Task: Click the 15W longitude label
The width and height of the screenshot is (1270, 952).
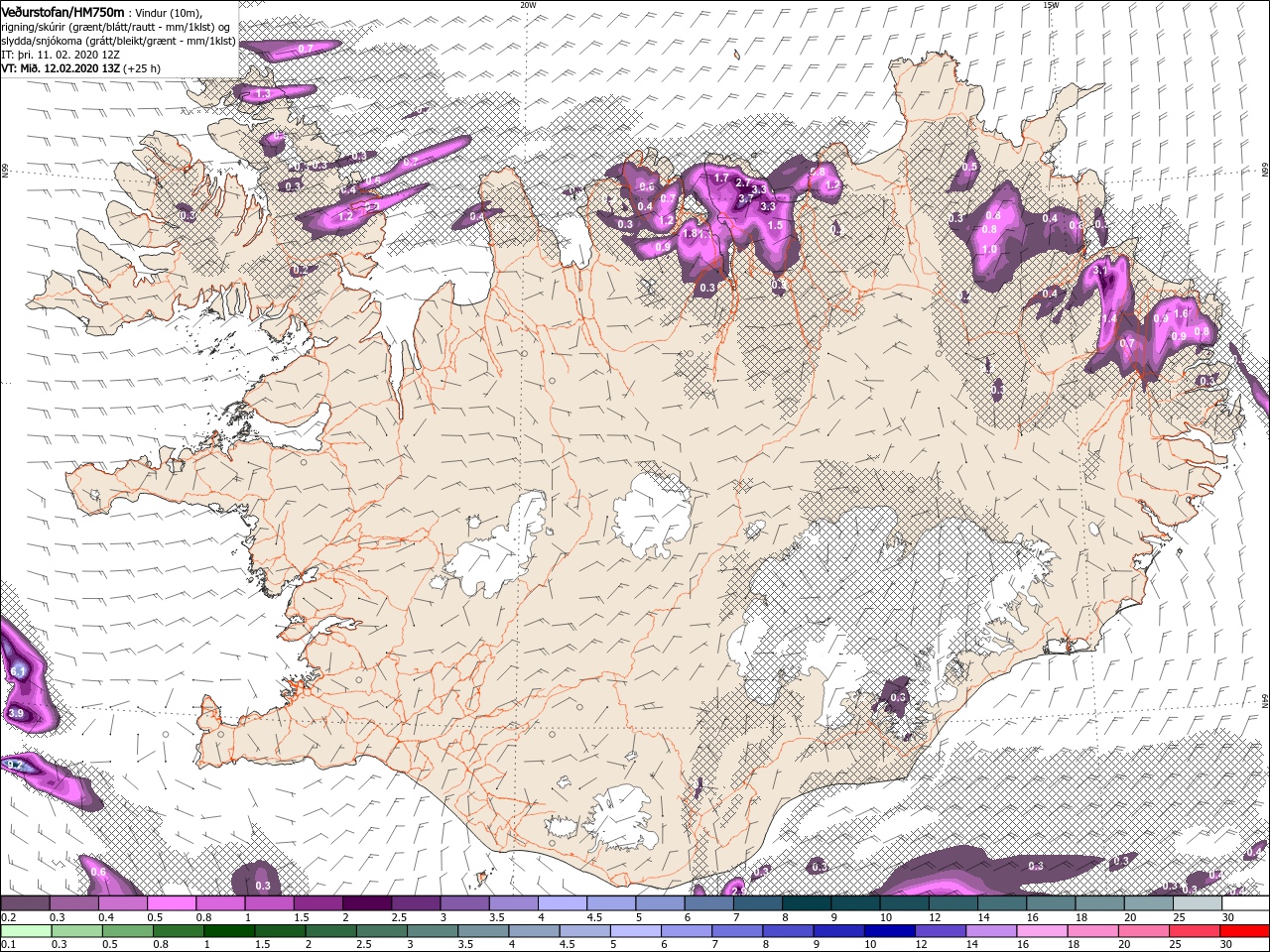Action: (x=1051, y=4)
